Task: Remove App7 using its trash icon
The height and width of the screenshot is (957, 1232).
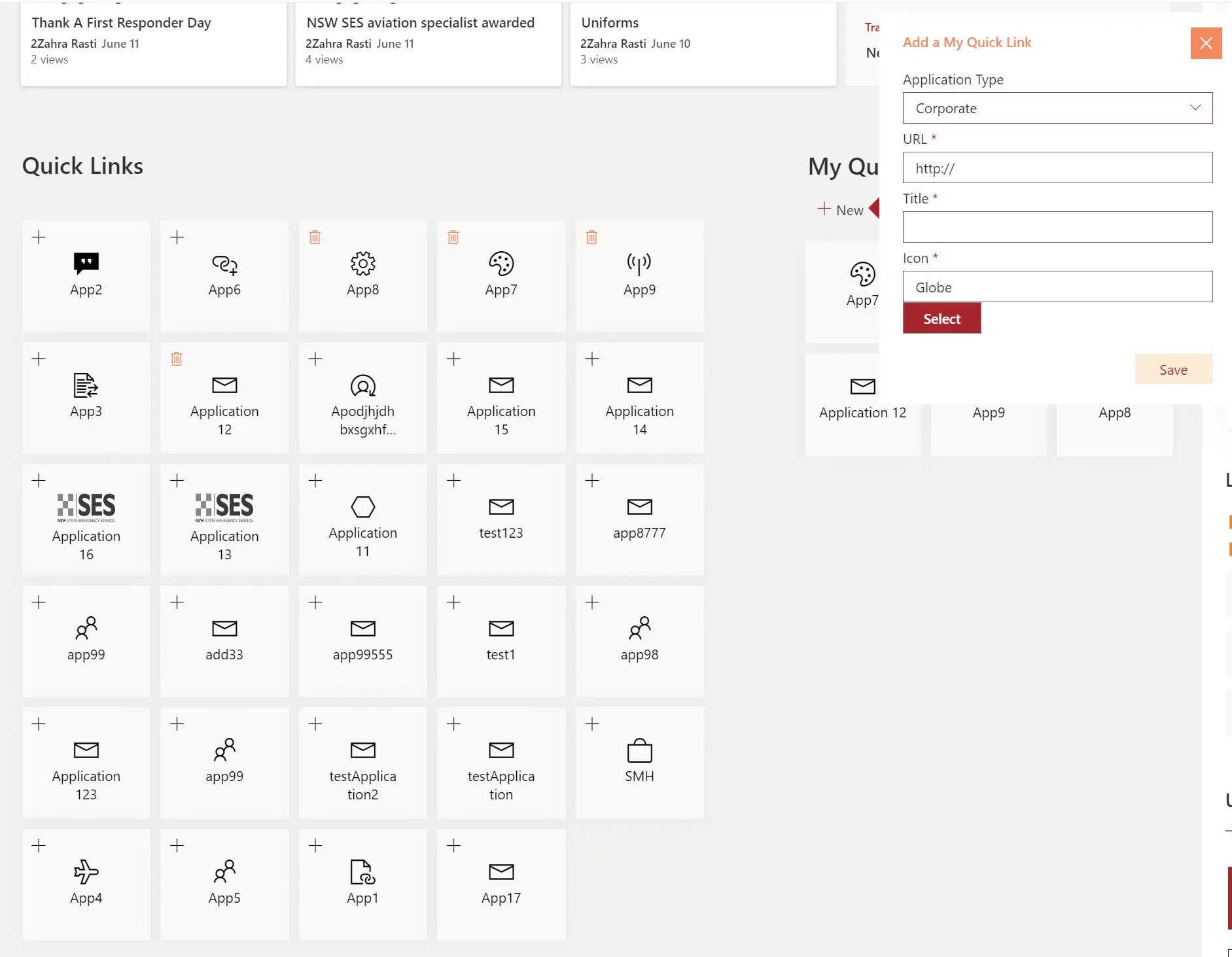Action: click(x=453, y=237)
